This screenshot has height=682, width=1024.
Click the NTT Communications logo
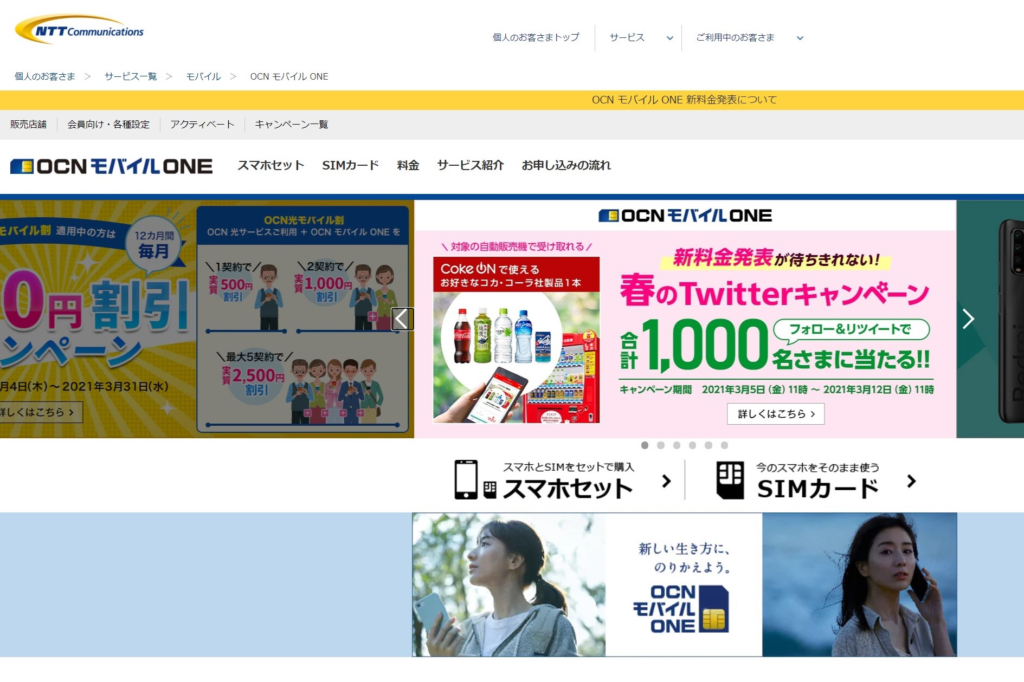click(x=79, y=30)
